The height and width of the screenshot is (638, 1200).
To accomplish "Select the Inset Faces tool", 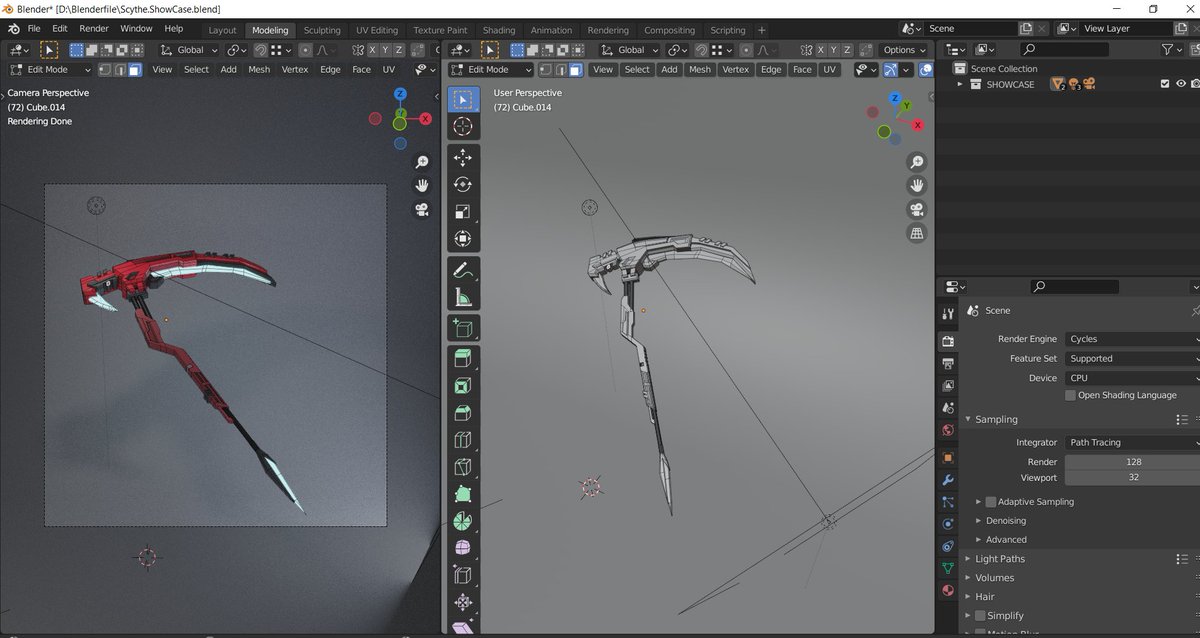I will [463, 386].
